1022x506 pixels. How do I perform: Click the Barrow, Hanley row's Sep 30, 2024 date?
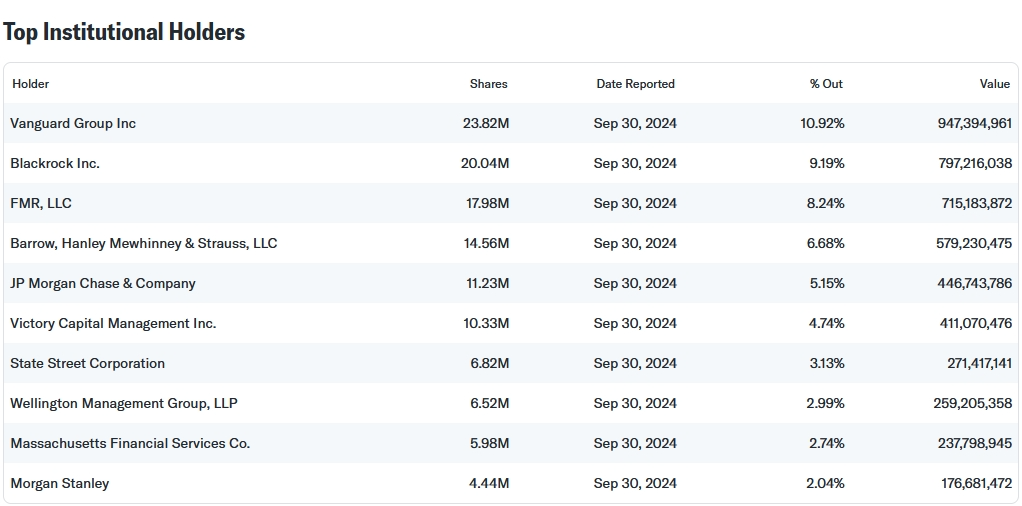pyautogui.click(x=635, y=243)
